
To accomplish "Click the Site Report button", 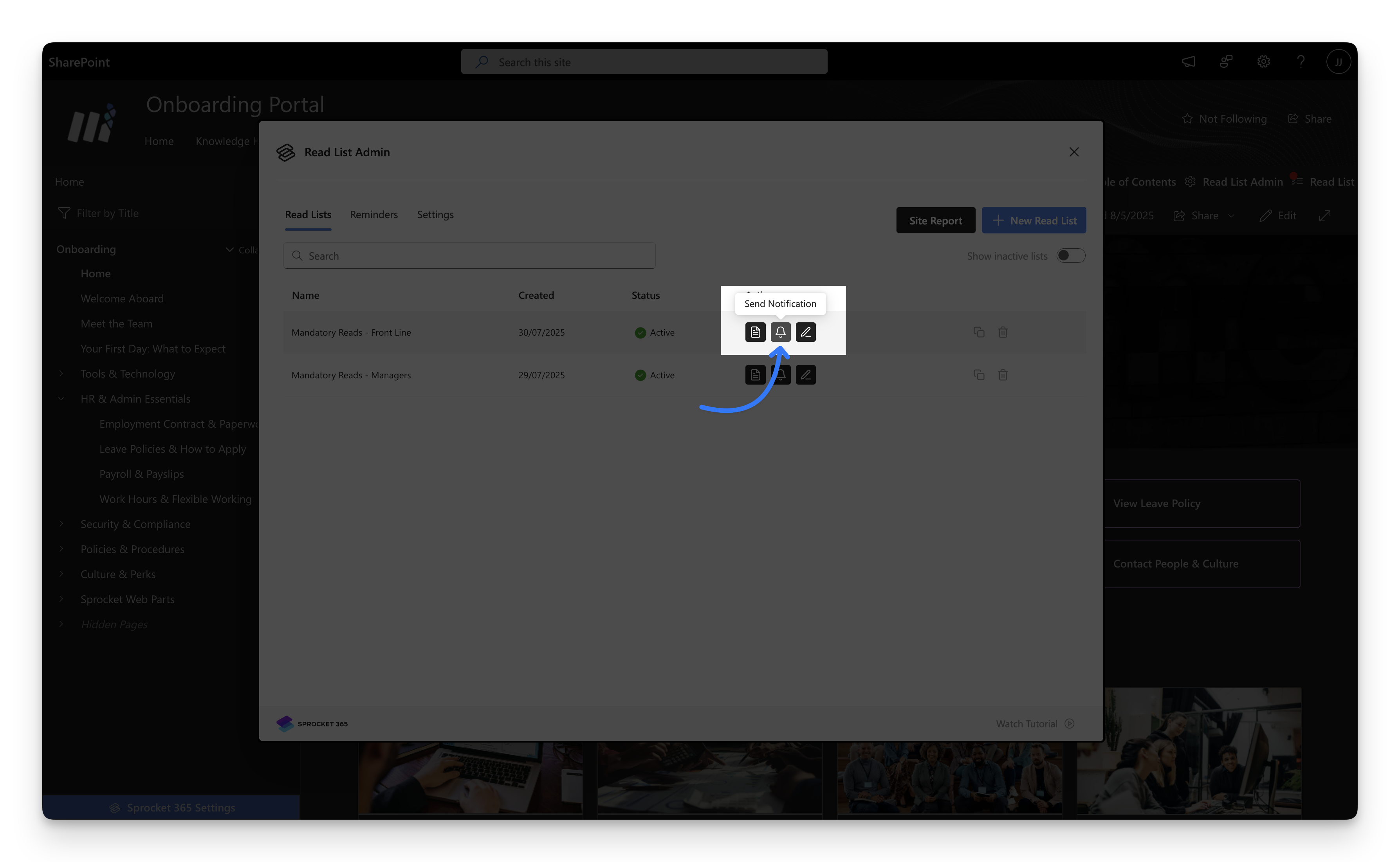I will coord(935,220).
